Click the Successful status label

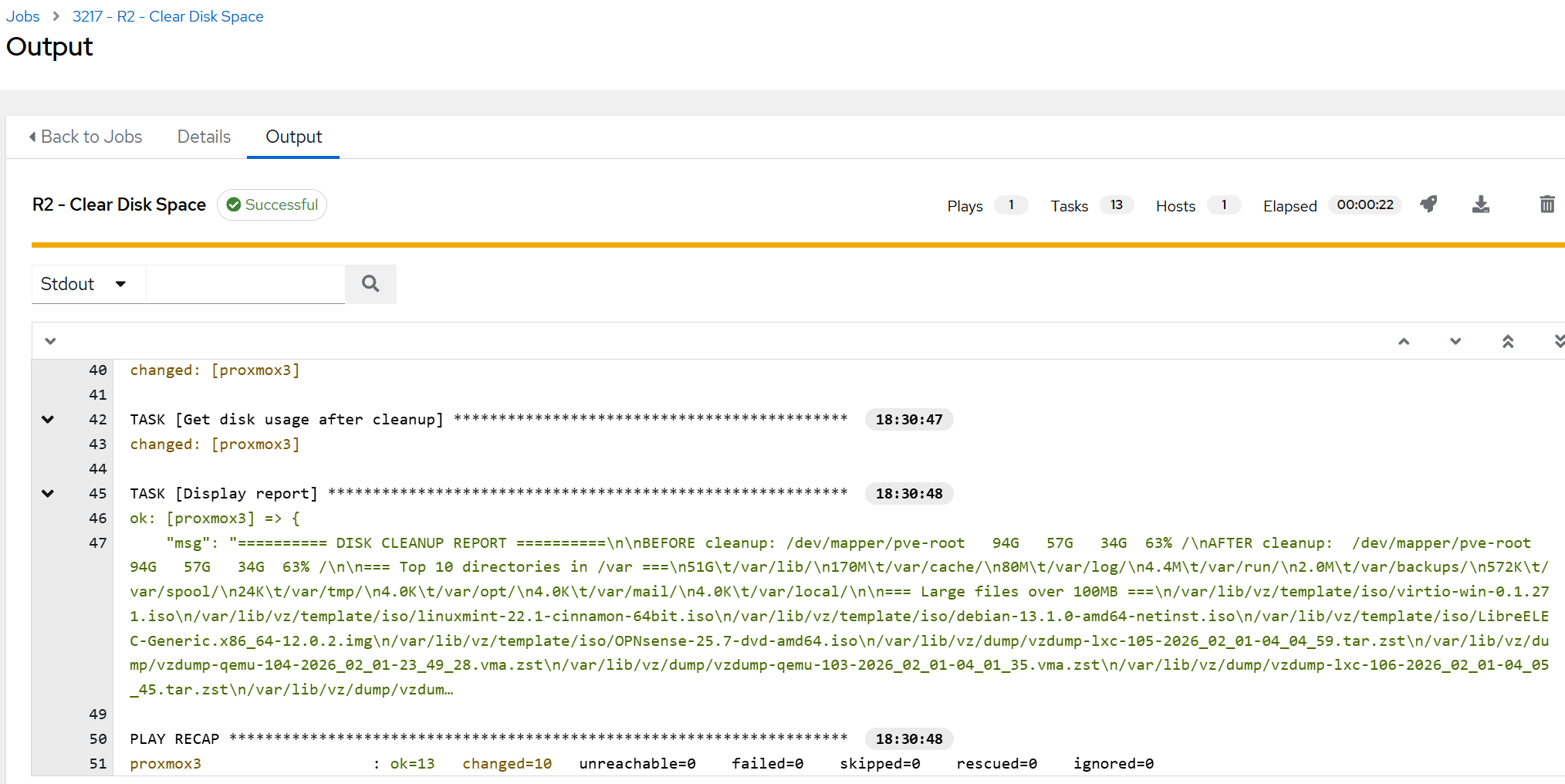click(x=272, y=204)
